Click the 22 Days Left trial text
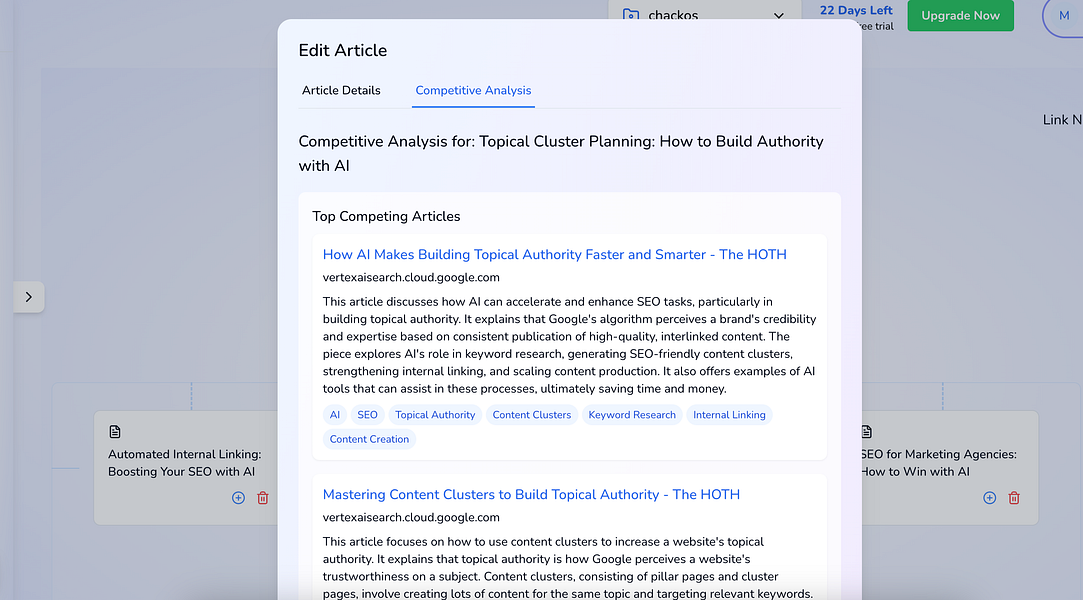The height and width of the screenshot is (600, 1083). tap(856, 10)
